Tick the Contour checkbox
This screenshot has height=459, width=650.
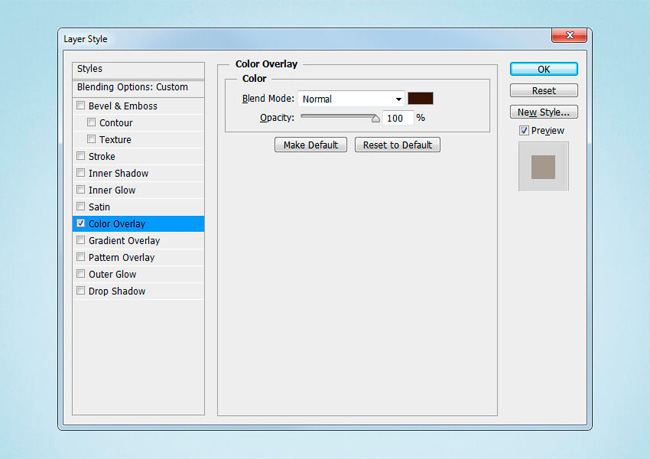tap(91, 122)
